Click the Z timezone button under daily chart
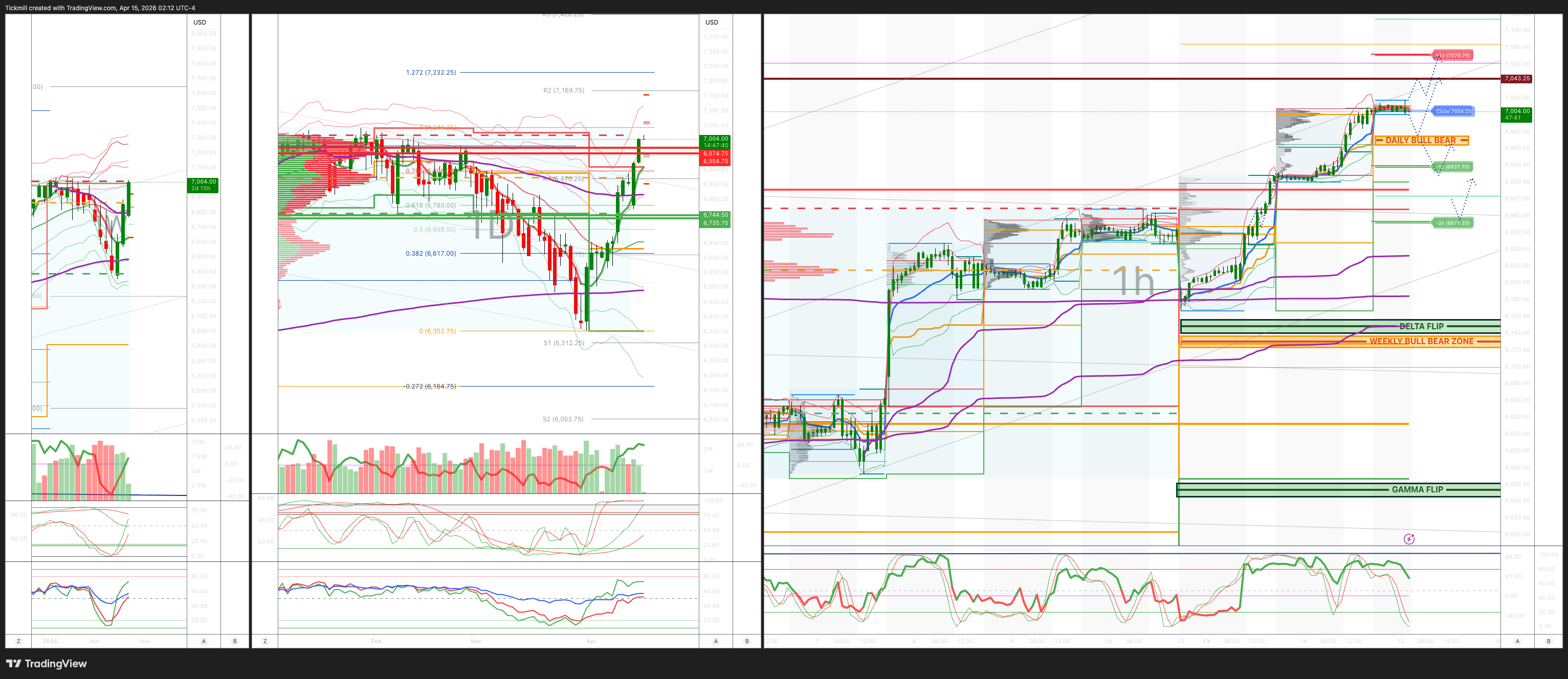The width and height of the screenshot is (1568, 679). [265, 641]
